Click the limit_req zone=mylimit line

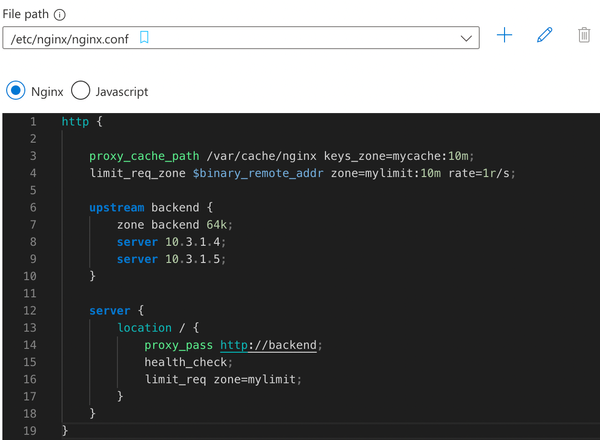[x=223, y=380]
